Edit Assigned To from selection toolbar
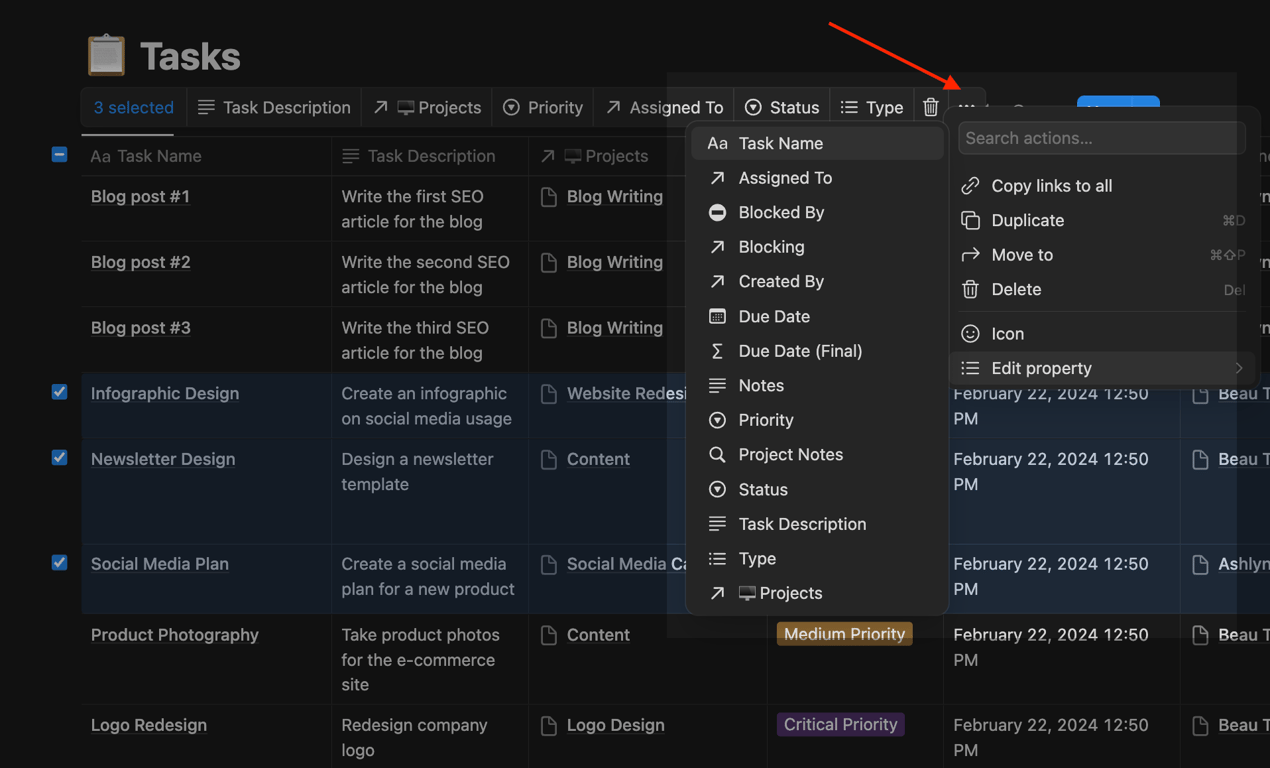The image size is (1270, 768). [664, 107]
